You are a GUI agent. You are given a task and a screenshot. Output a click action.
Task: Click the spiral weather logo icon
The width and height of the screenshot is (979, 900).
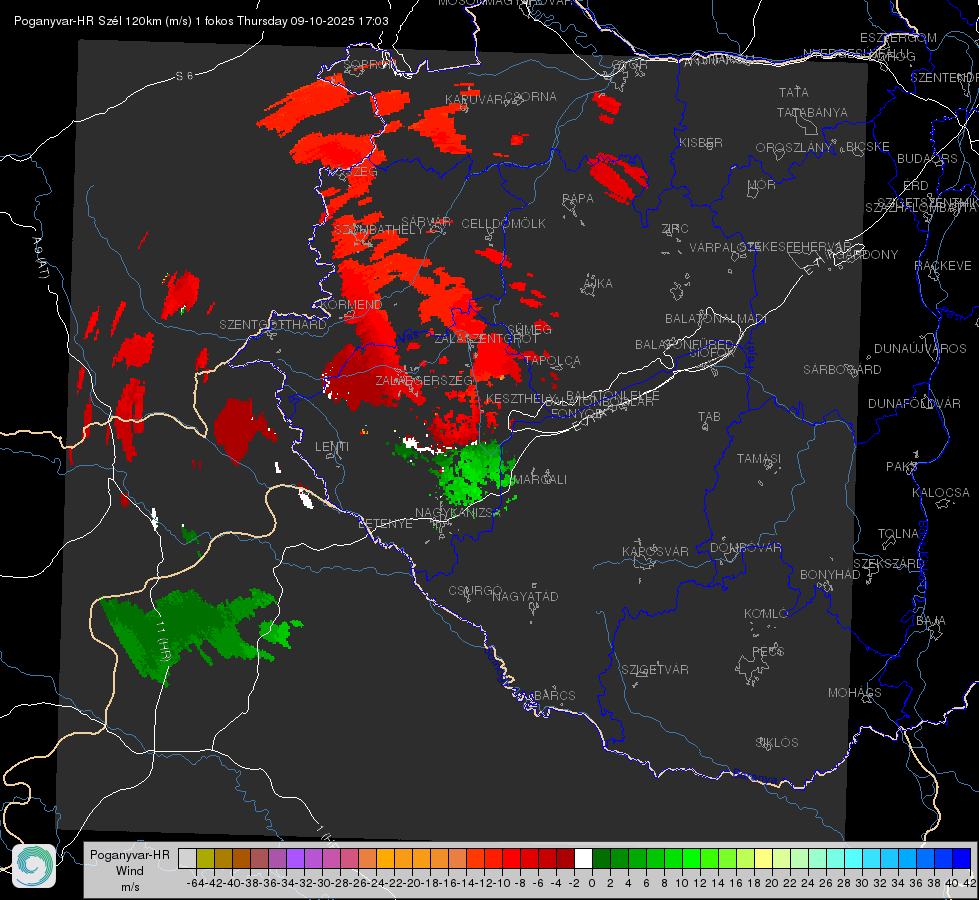(x=34, y=866)
